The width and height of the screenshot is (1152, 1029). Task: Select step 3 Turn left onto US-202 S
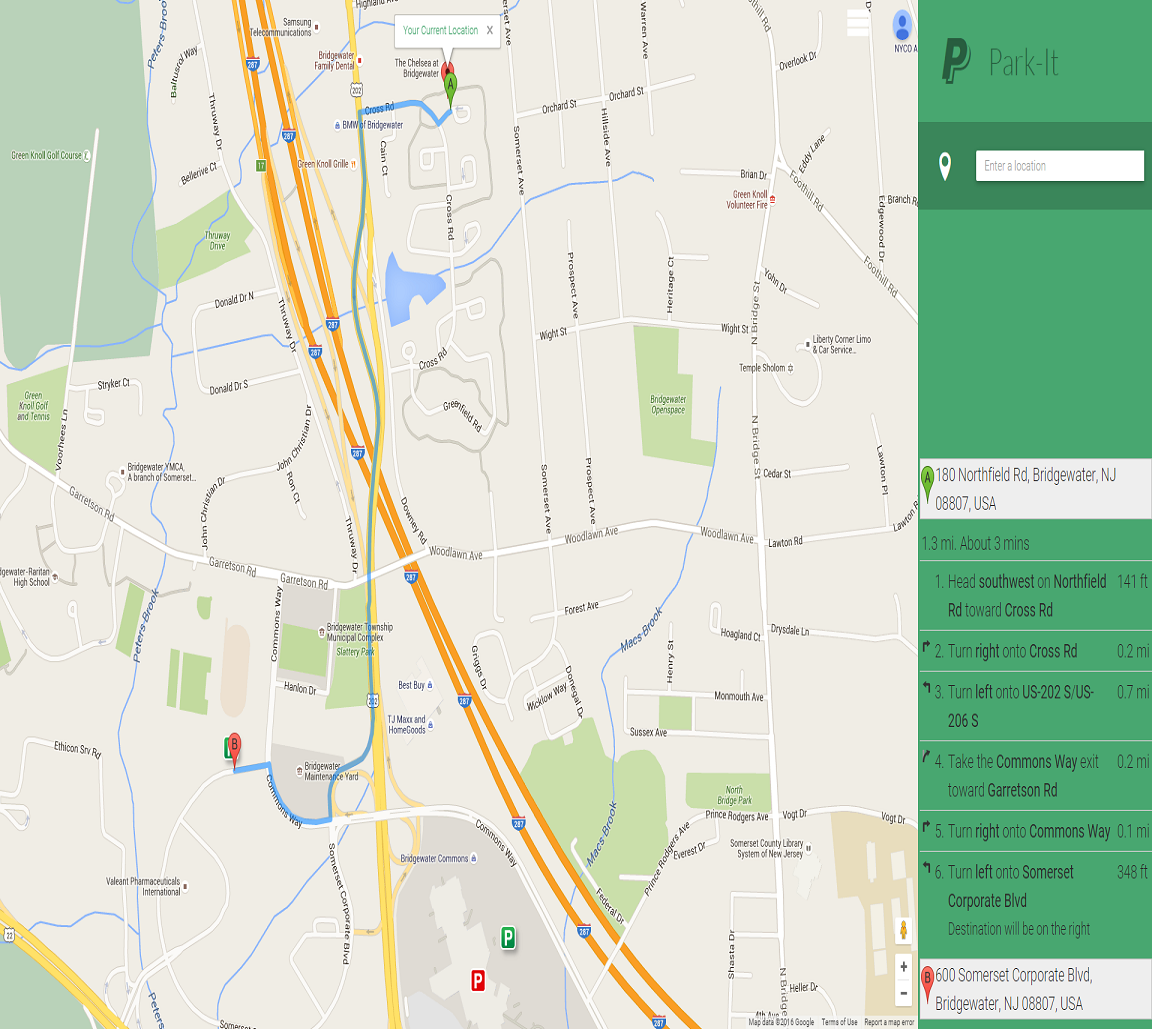click(x=1035, y=706)
